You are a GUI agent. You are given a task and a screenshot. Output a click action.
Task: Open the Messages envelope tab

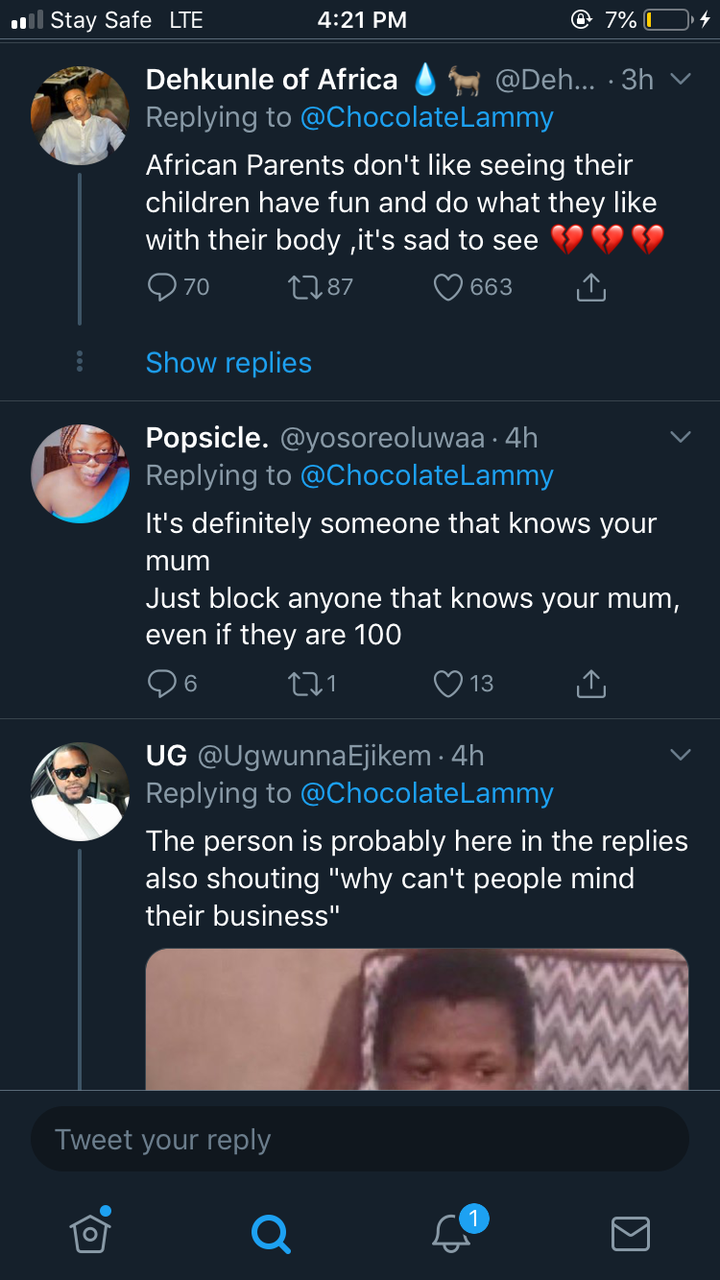(630, 1233)
